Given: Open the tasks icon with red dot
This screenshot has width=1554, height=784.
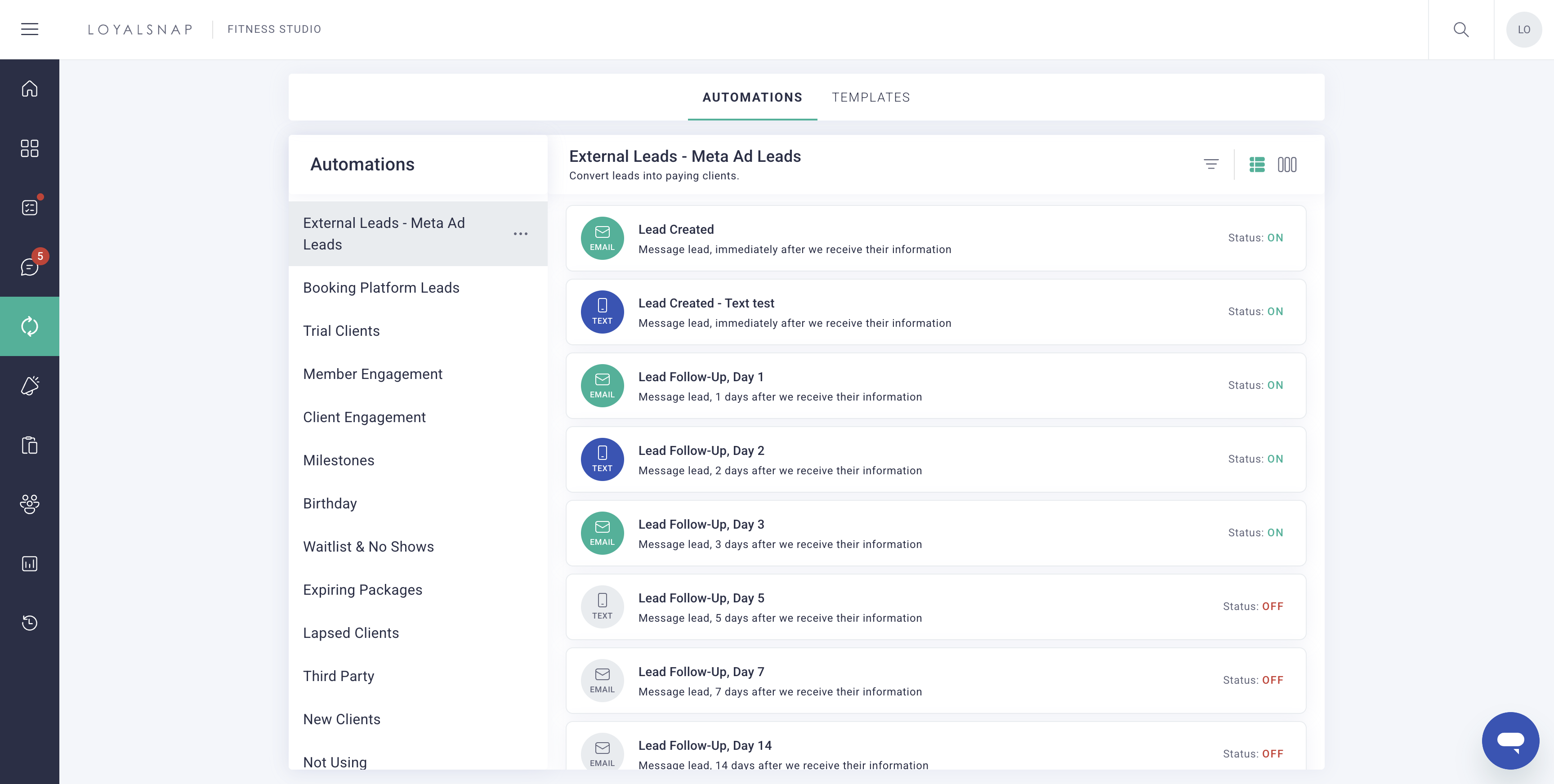Looking at the screenshot, I should pyautogui.click(x=30, y=207).
